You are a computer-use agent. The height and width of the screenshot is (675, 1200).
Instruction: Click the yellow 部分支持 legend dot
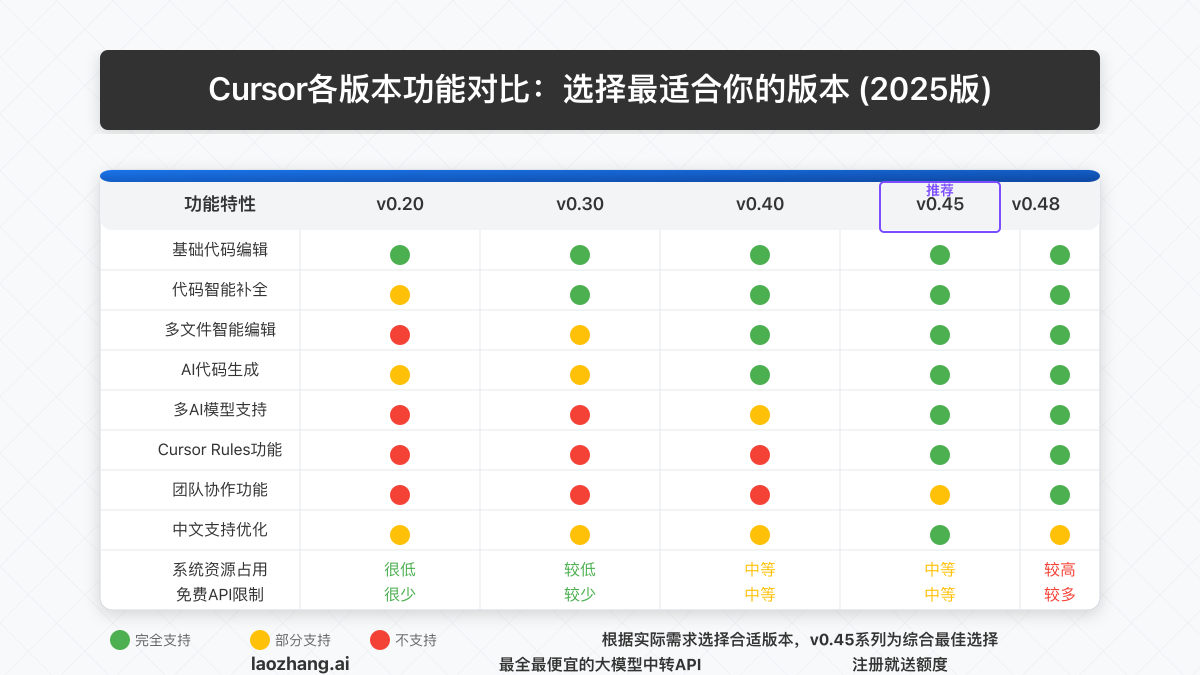(260, 640)
